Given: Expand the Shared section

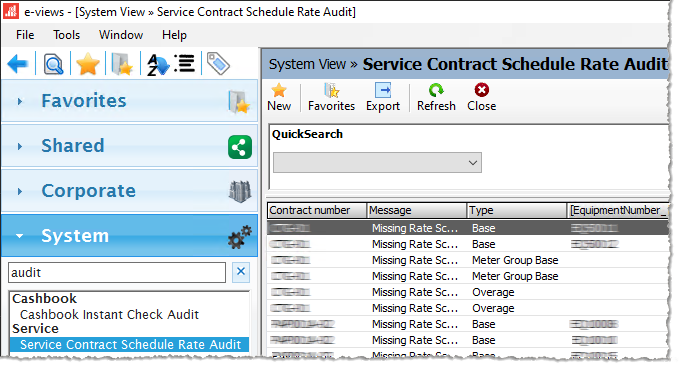Looking at the screenshot, I should coord(19,146).
